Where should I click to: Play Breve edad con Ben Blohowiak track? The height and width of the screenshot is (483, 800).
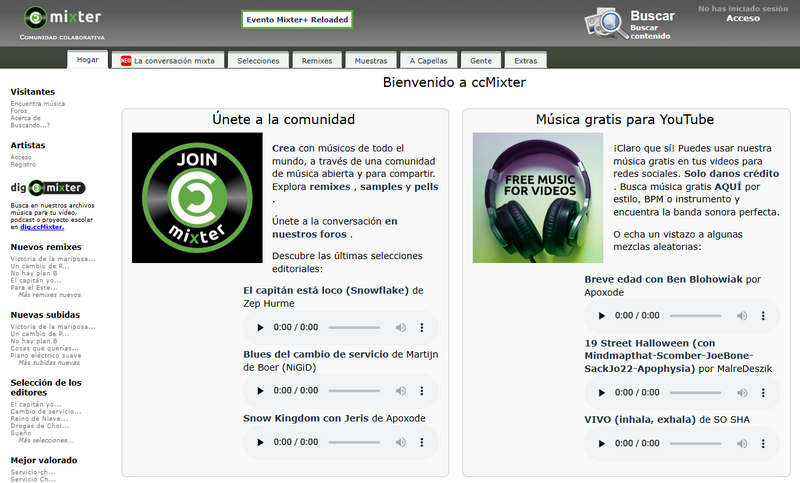click(x=602, y=316)
